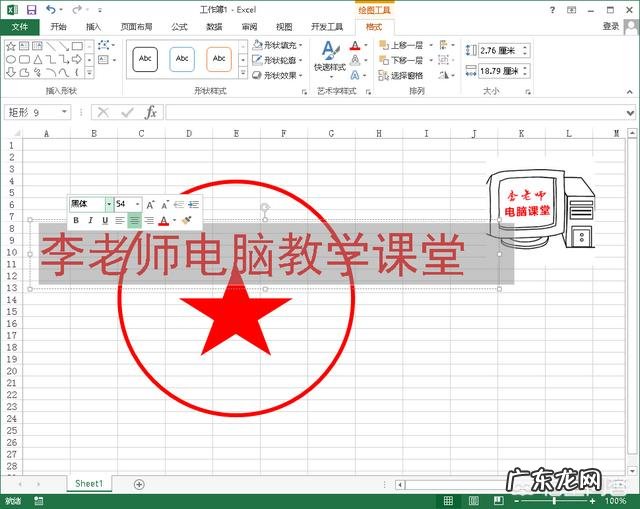Choose the rectangle shape in shapes gallery

[x=77, y=46]
